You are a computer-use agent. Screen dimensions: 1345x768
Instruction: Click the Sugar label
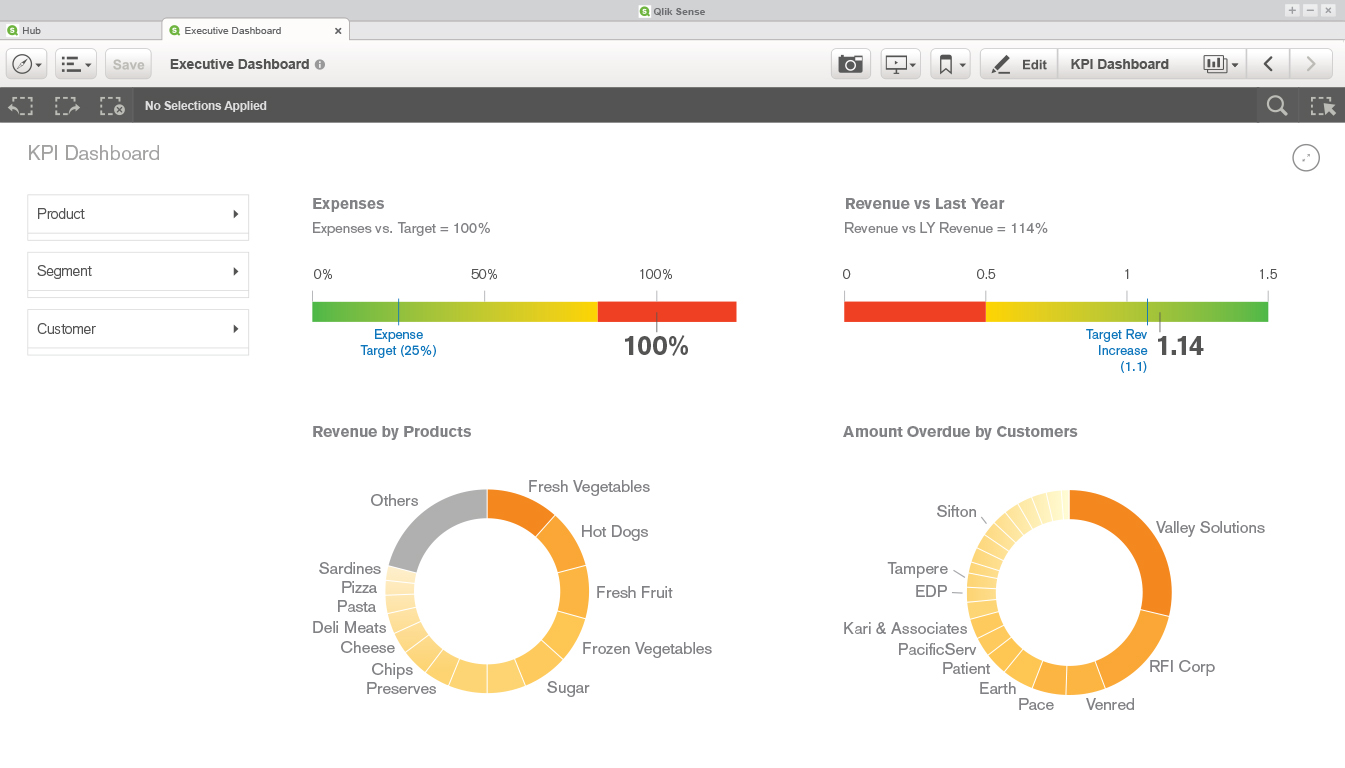[x=568, y=688]
